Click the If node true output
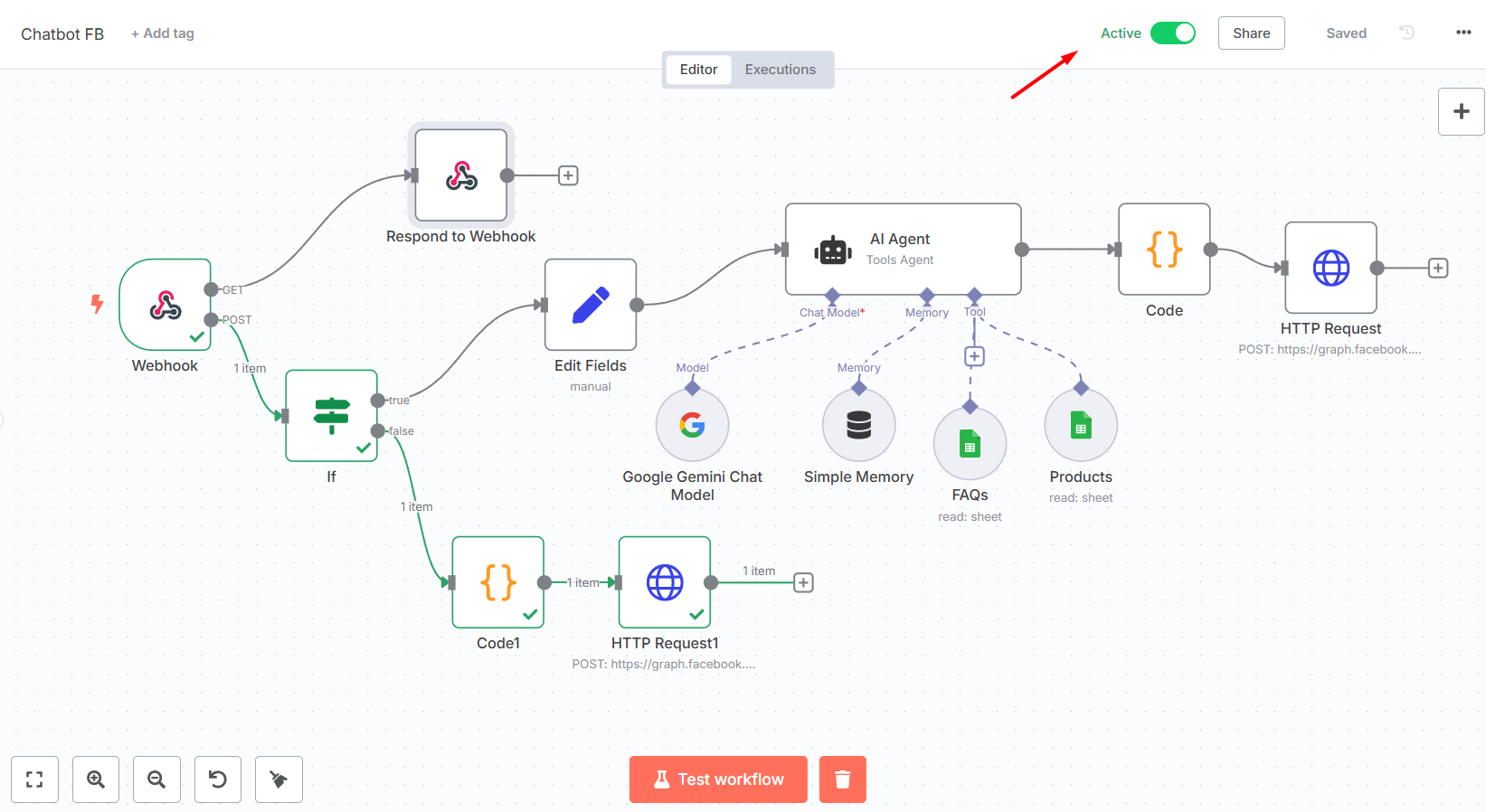This screenshot has height=812, width=1486. coord(377,401)
